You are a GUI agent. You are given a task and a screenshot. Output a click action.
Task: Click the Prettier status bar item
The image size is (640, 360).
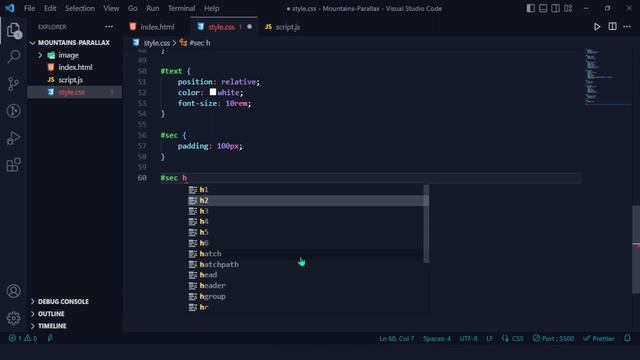pos(598,338)
